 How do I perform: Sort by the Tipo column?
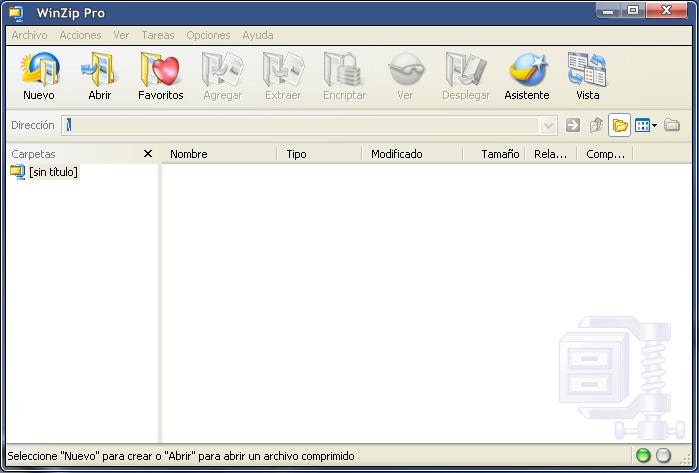tap(319, 154)
